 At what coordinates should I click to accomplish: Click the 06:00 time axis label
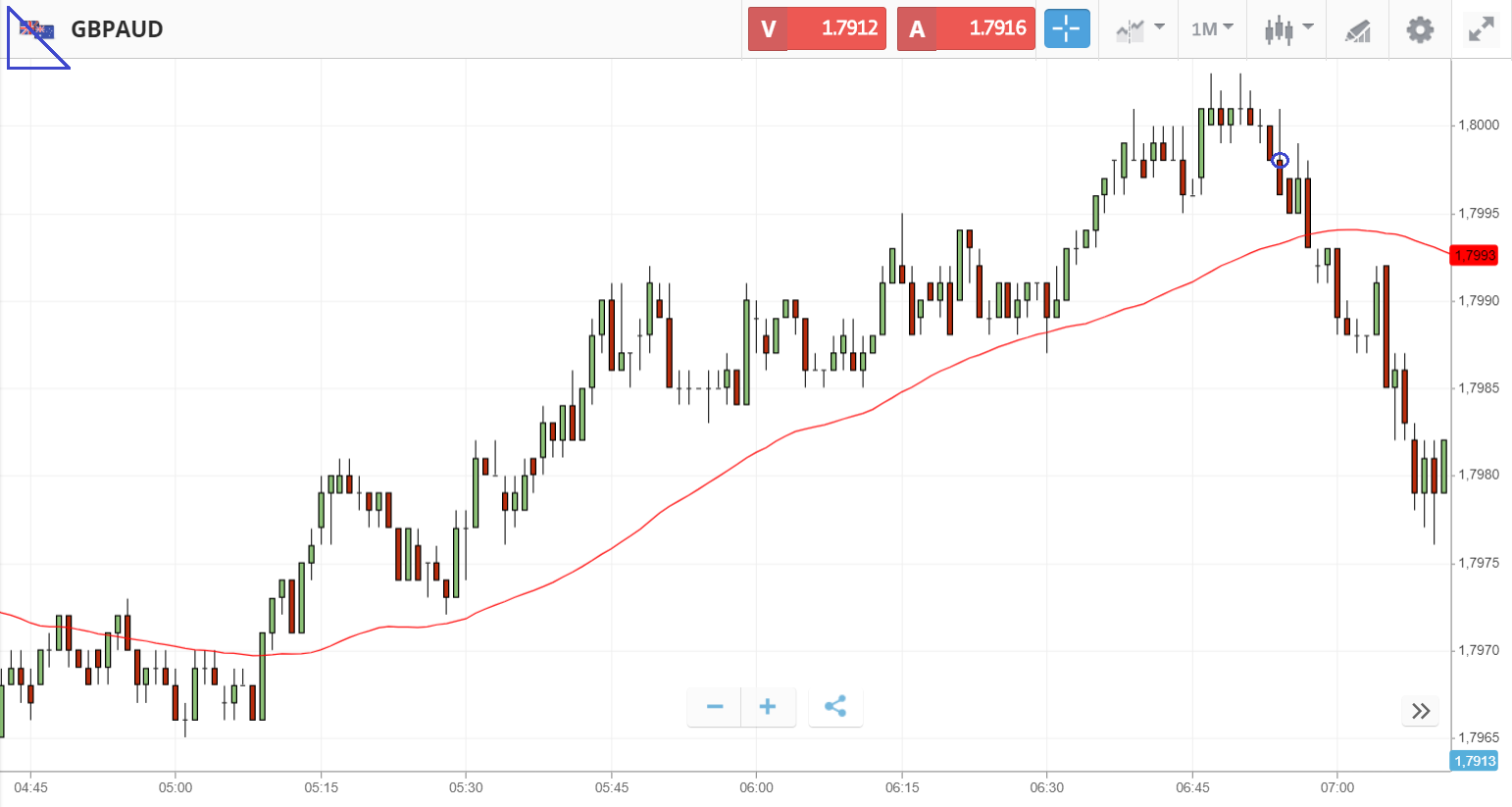pos(756,787)
